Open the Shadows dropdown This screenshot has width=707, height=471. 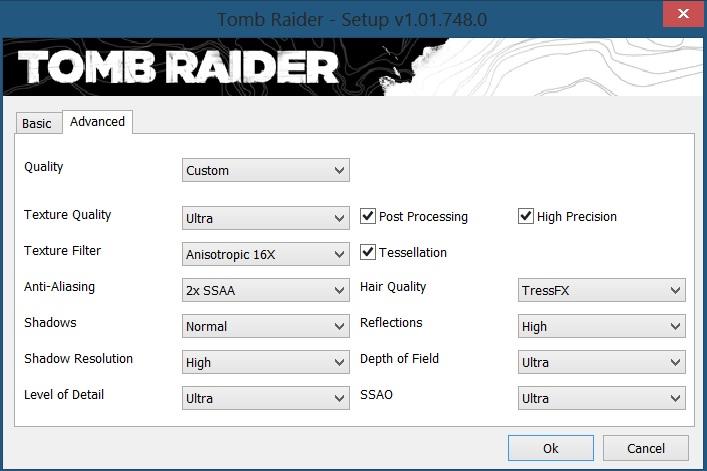(x=266, y=326)
